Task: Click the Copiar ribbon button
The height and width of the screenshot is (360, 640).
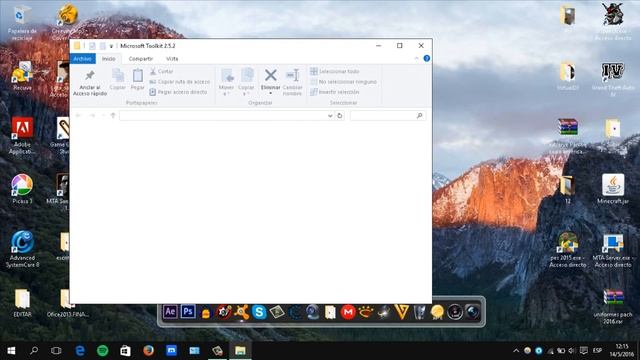Action: [118, 80]
